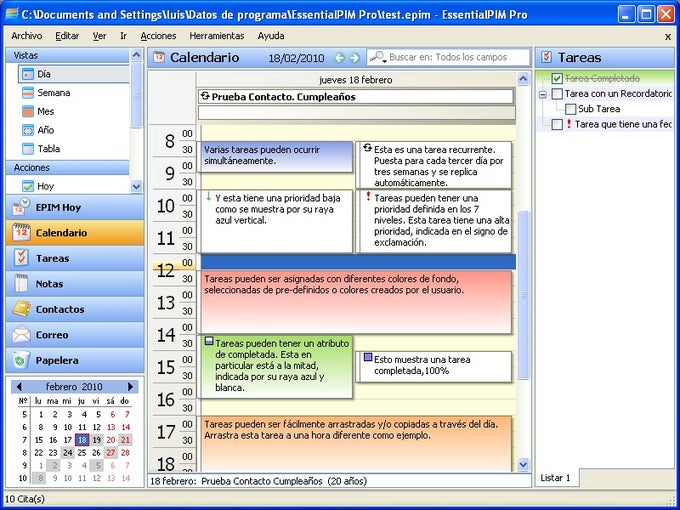This screenshot has width=680, height=510.
Task: Open the Editar menu
Action: click(x=67, y=36)
